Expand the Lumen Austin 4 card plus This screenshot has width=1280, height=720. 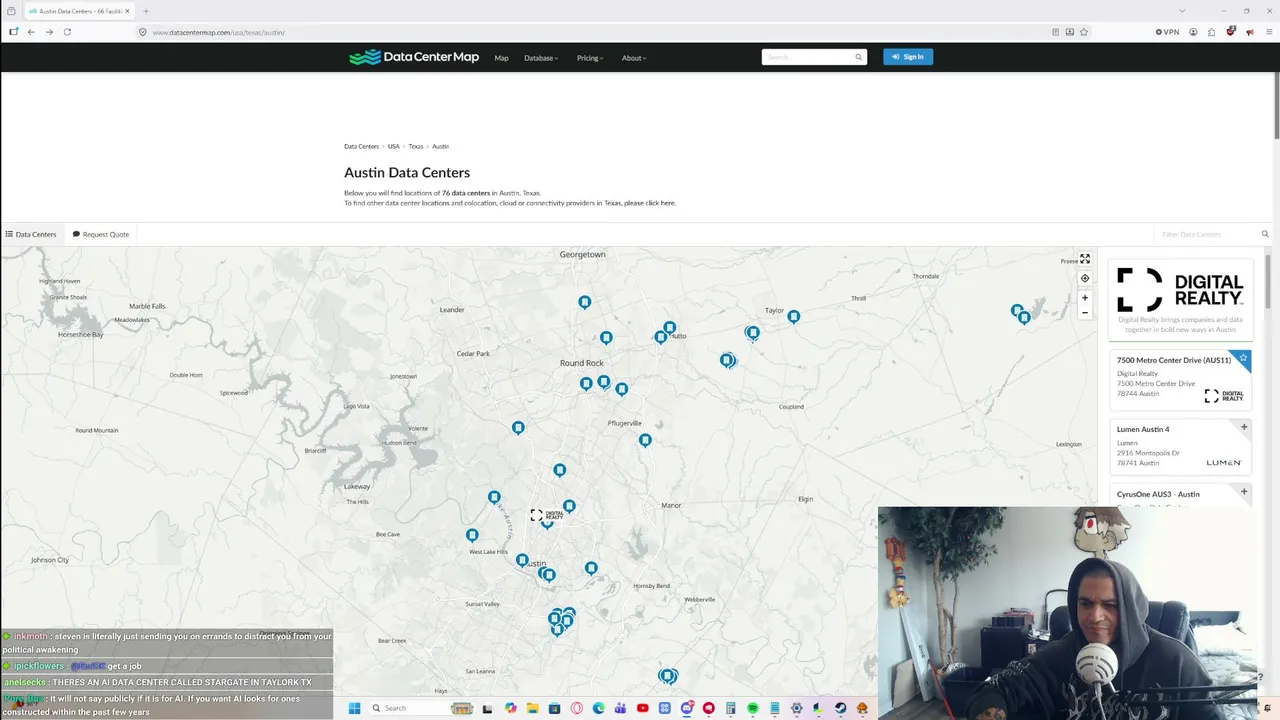1244,427
